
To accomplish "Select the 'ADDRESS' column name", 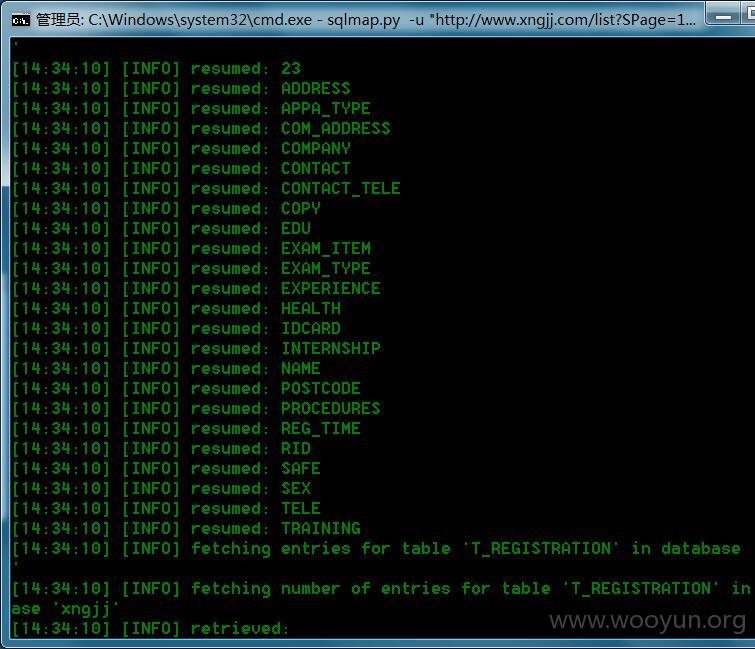I will tap(316, 89).
